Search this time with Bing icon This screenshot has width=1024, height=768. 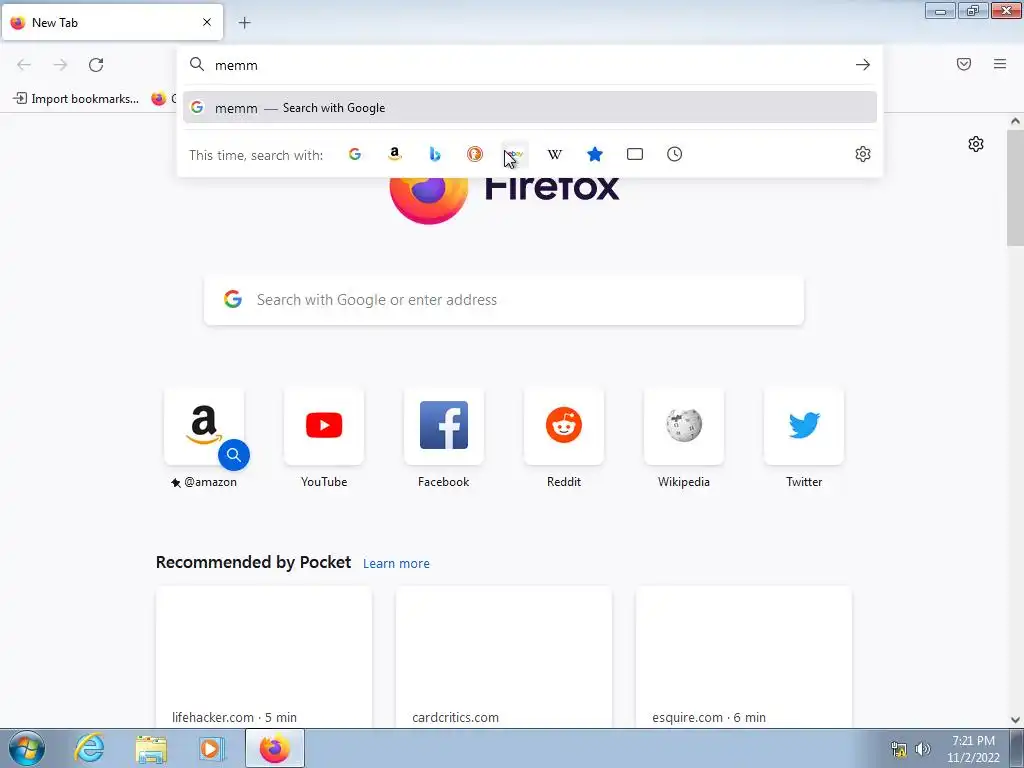(435, 154)
